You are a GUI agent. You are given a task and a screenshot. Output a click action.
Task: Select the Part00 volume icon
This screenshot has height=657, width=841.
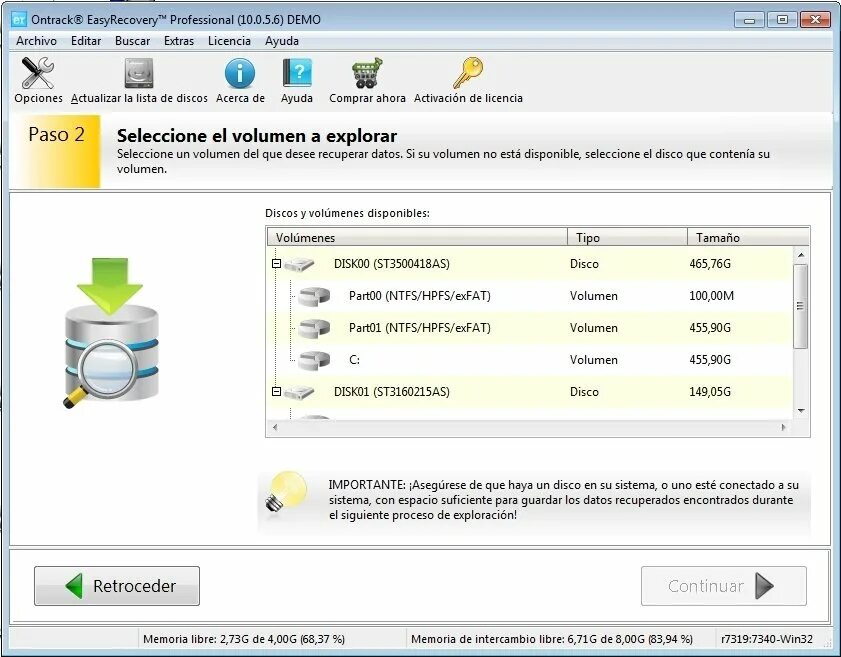pos(314,296)
